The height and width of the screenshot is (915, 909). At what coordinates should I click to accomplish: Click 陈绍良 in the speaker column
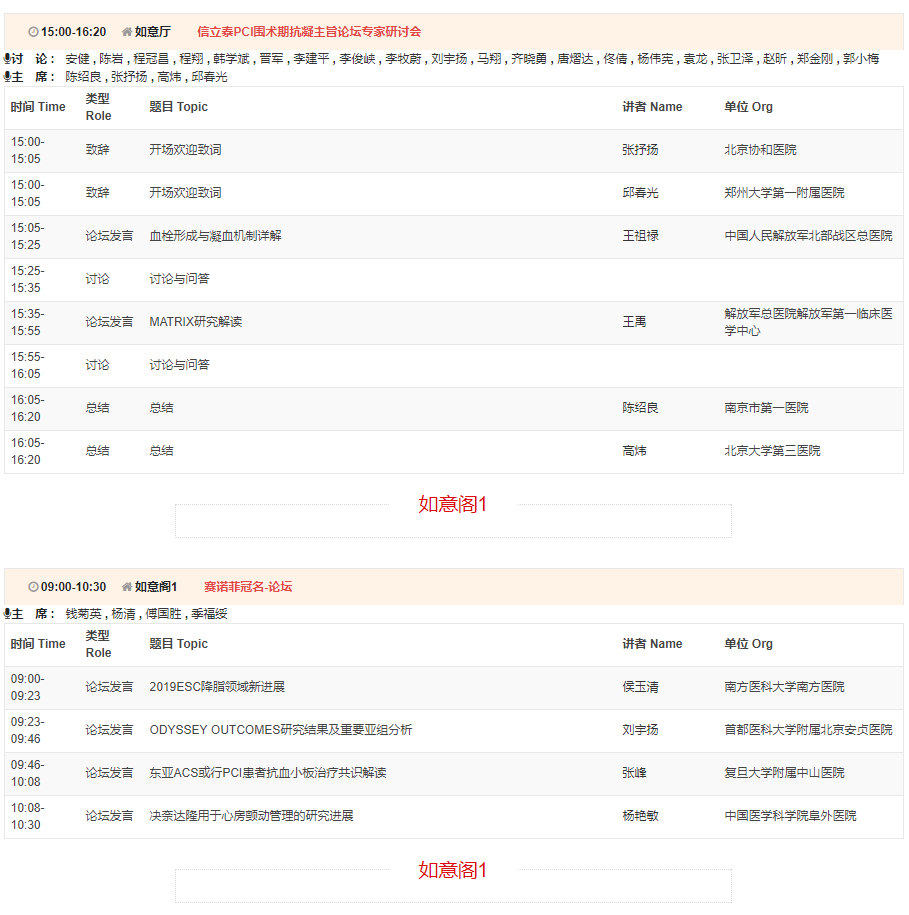[x=640, y=408]
